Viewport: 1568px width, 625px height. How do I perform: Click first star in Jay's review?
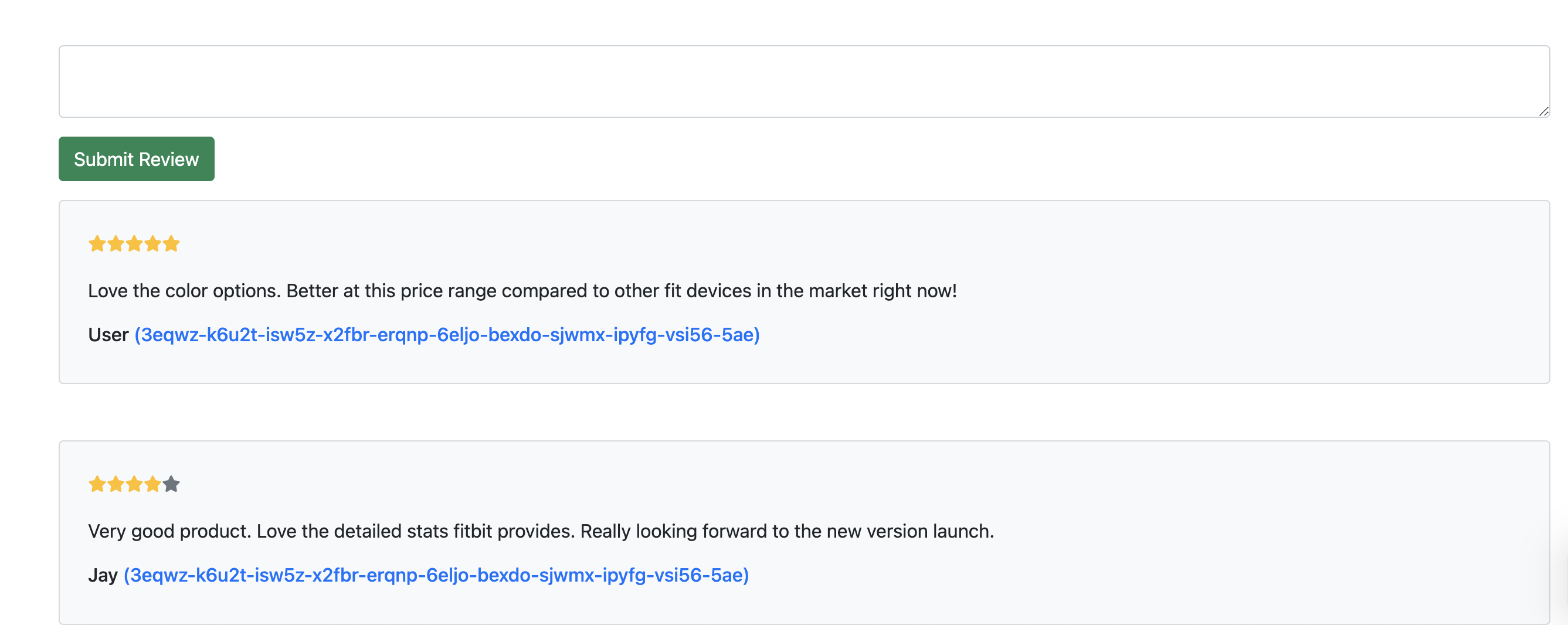[97, 484]
